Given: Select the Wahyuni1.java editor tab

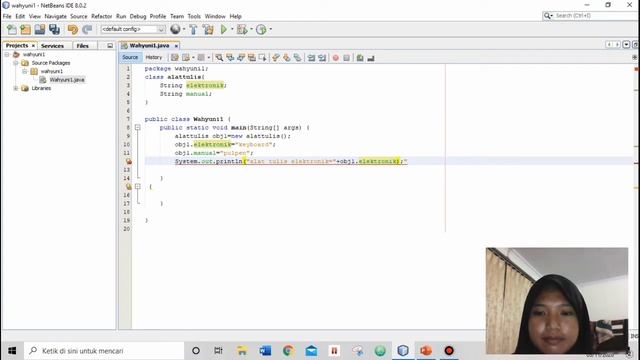Looking at the screenshot, I should (149, 46).
